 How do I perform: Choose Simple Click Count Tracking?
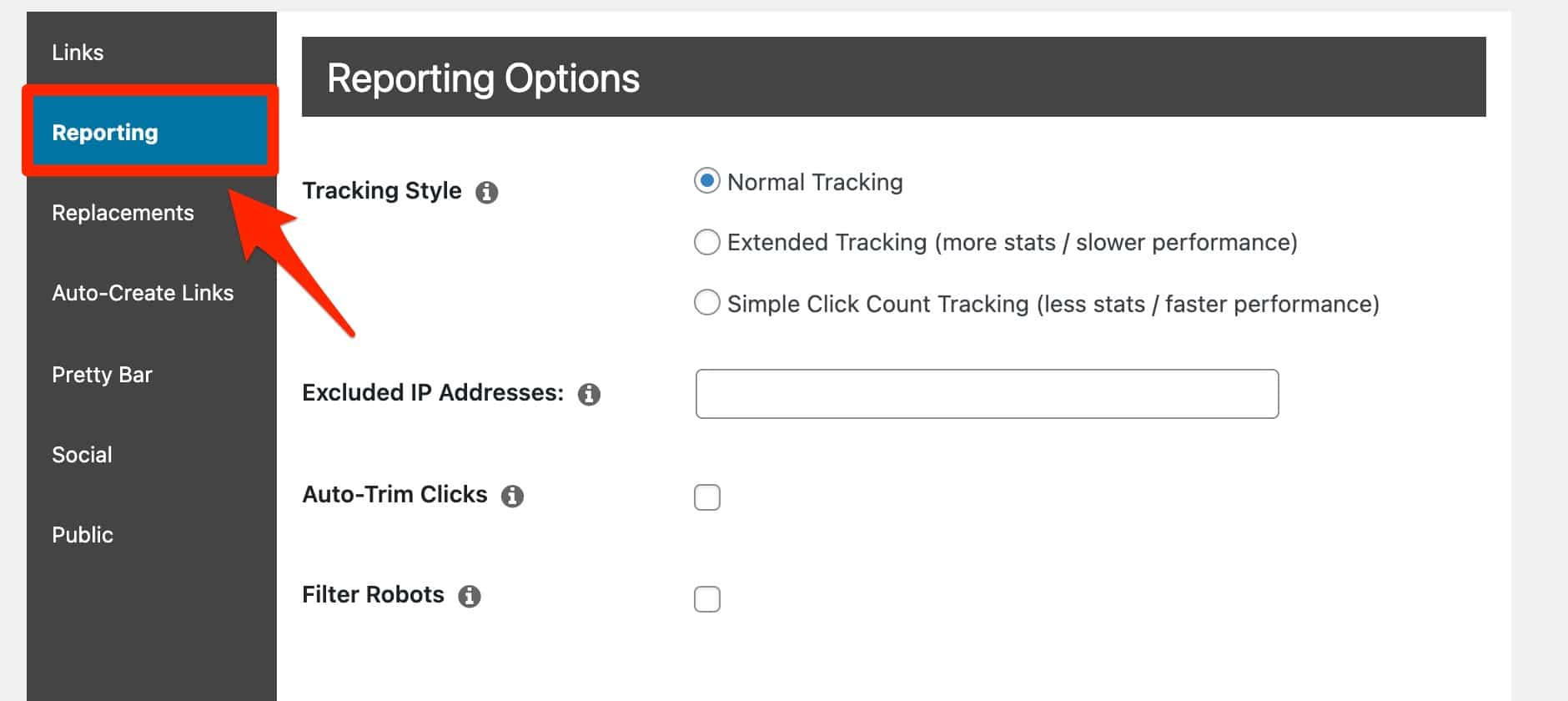click(706, 303)
